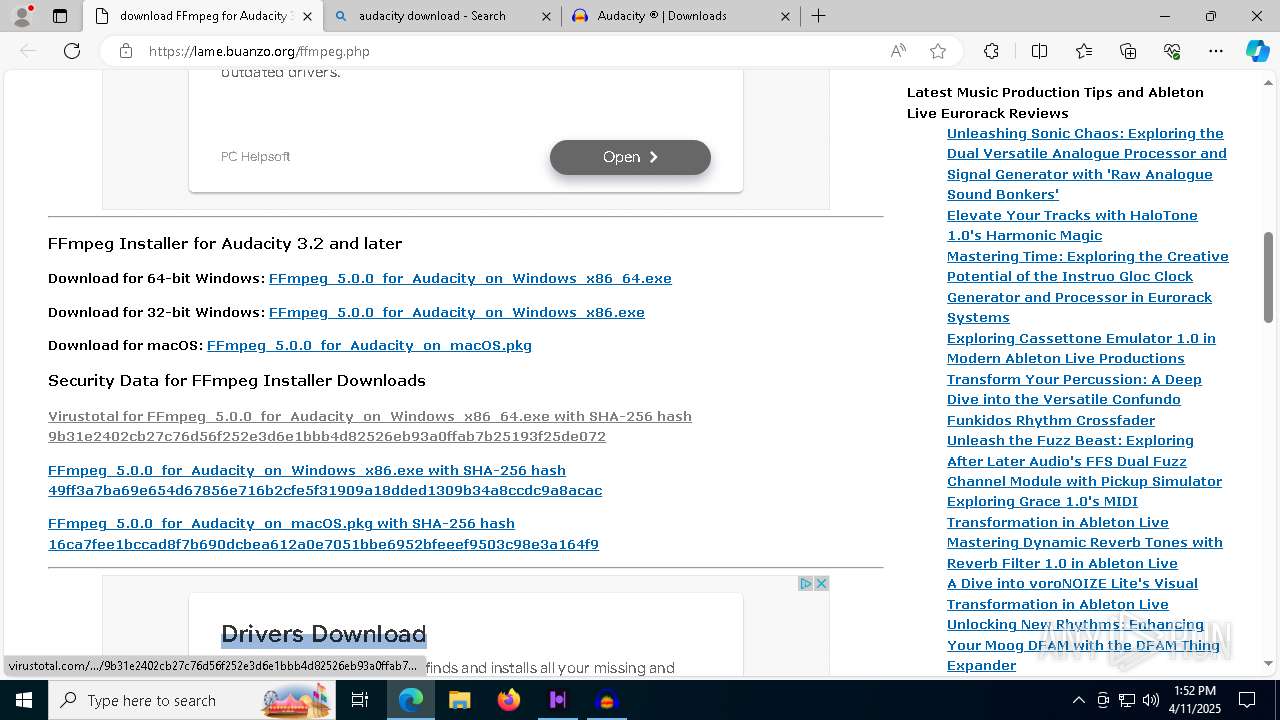Select the download FFmpeg for Audacity tab
Screen dimensions: 1280x720
click(x=202, y=16)
